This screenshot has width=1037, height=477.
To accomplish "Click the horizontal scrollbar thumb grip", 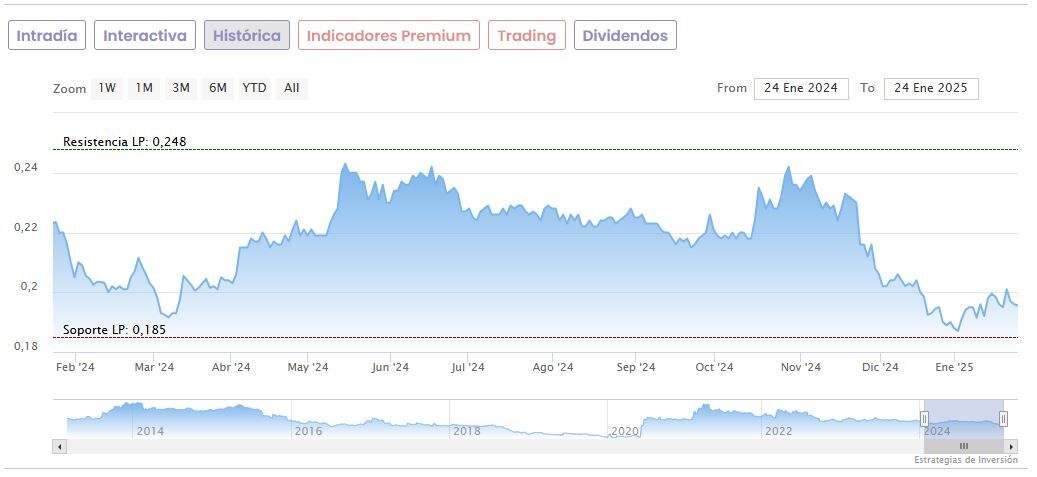I will pos(964,446).
